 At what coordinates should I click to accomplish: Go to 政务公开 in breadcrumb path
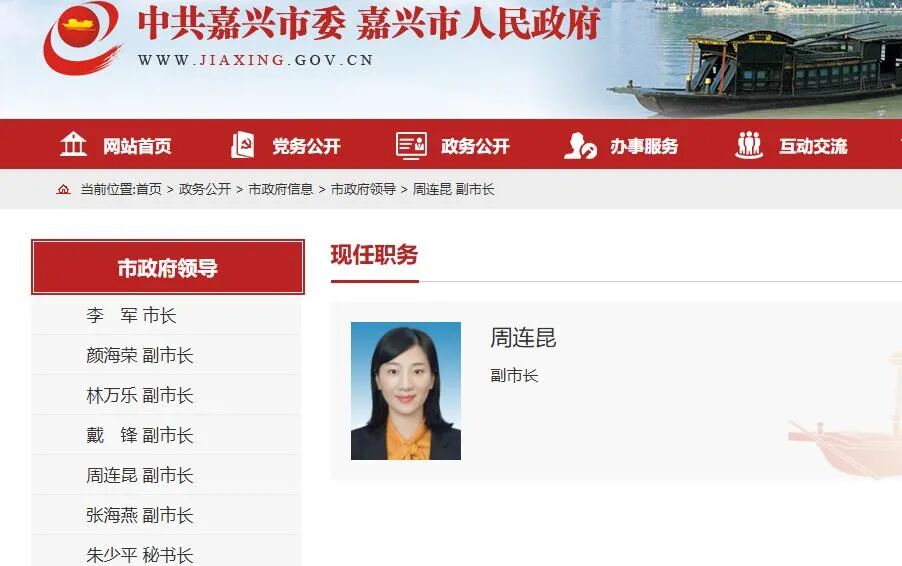(205, 189)
